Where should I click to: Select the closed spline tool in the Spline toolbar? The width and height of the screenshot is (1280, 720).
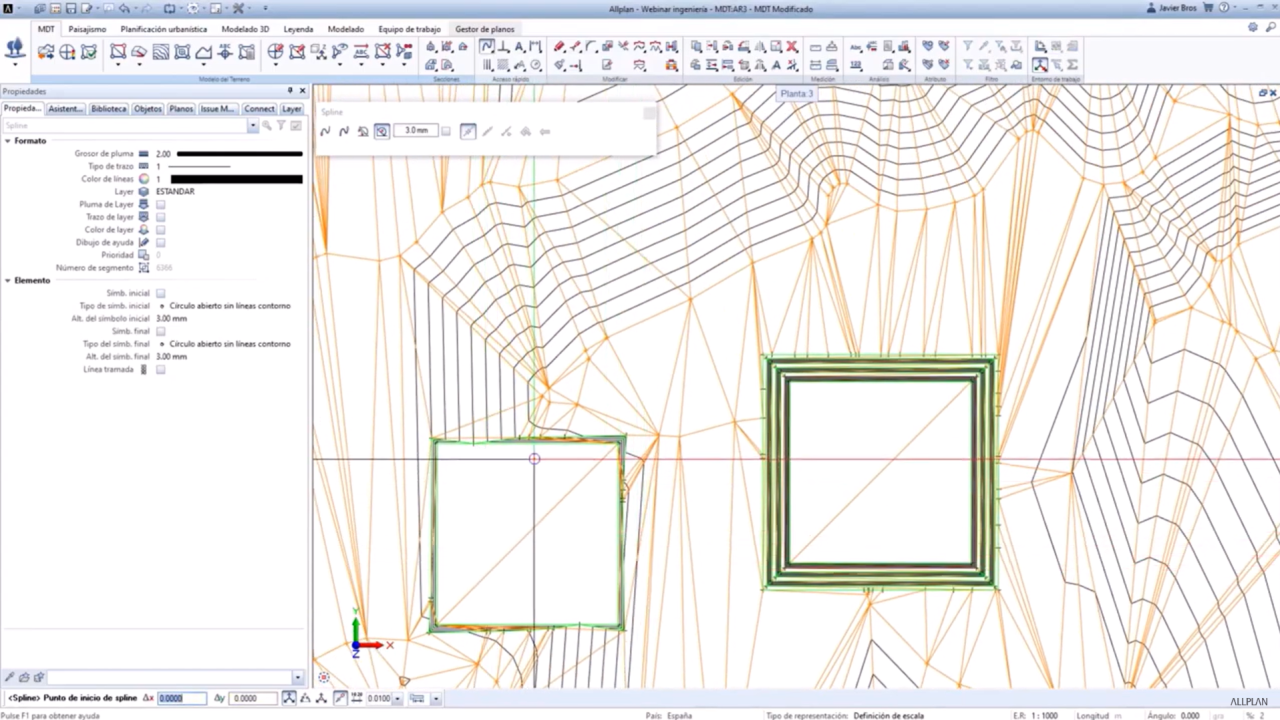point(344,131)
